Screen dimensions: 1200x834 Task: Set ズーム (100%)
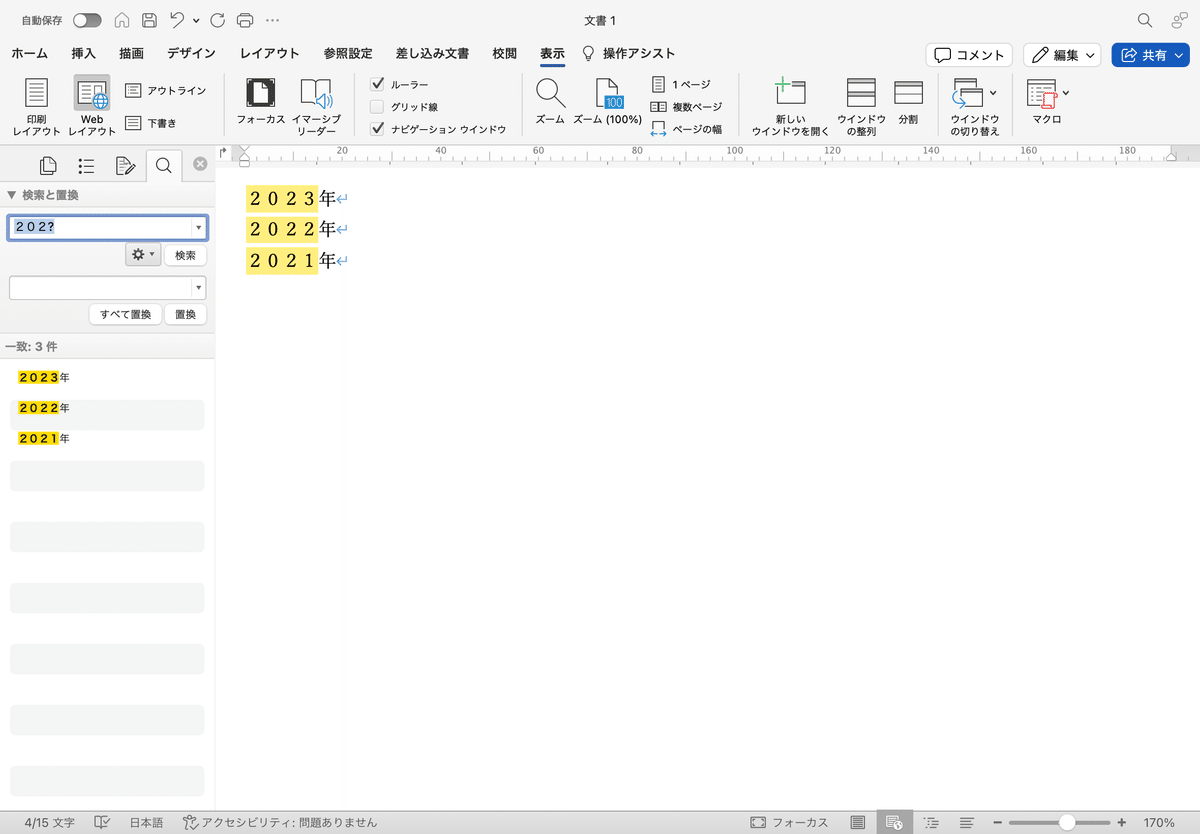click(x=607, y=102)
